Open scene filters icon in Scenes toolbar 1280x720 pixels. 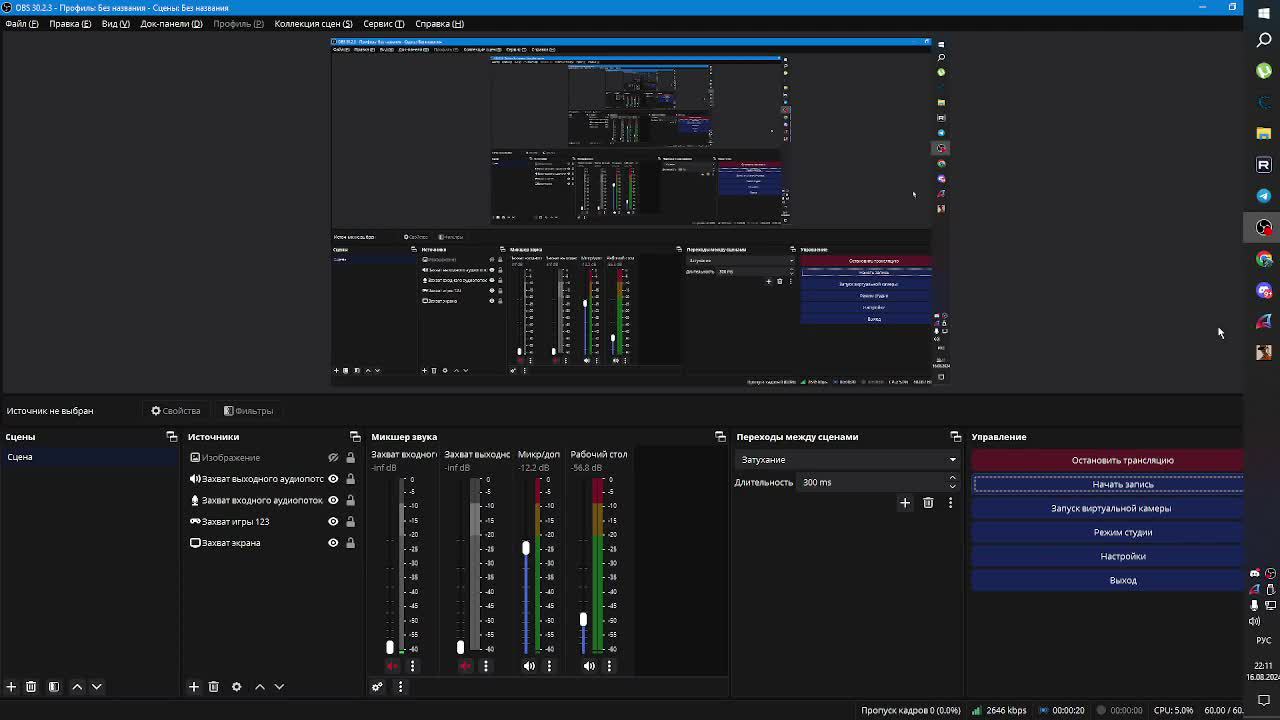click(54, 687)
